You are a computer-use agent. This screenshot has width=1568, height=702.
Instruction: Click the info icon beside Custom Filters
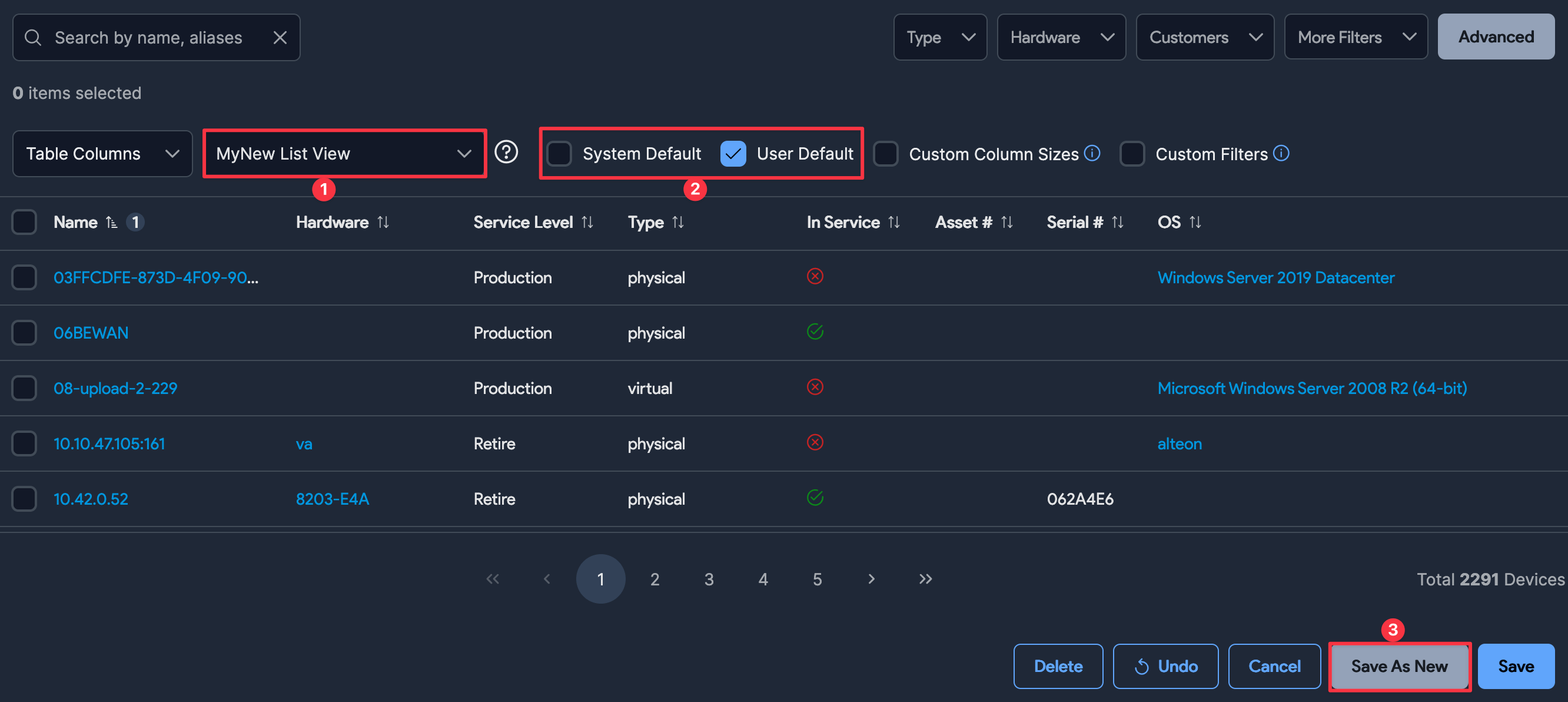coord(1282,154)
